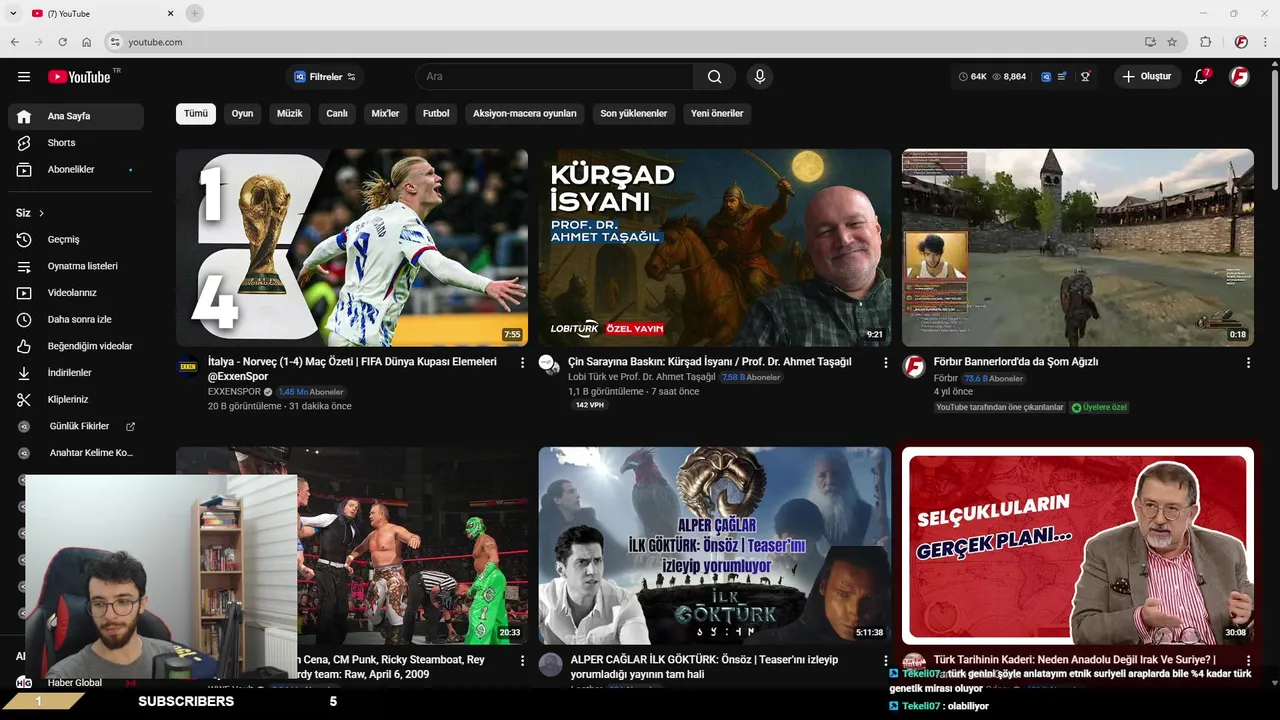Image resolution: width=1280 pixels, height=720 pixels.
Task: Open the Filtreler dropdown
Action: [325, 77]
